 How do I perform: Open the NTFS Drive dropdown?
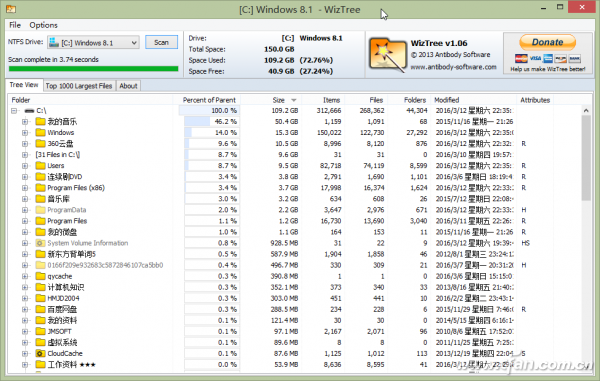coord(134,42)
